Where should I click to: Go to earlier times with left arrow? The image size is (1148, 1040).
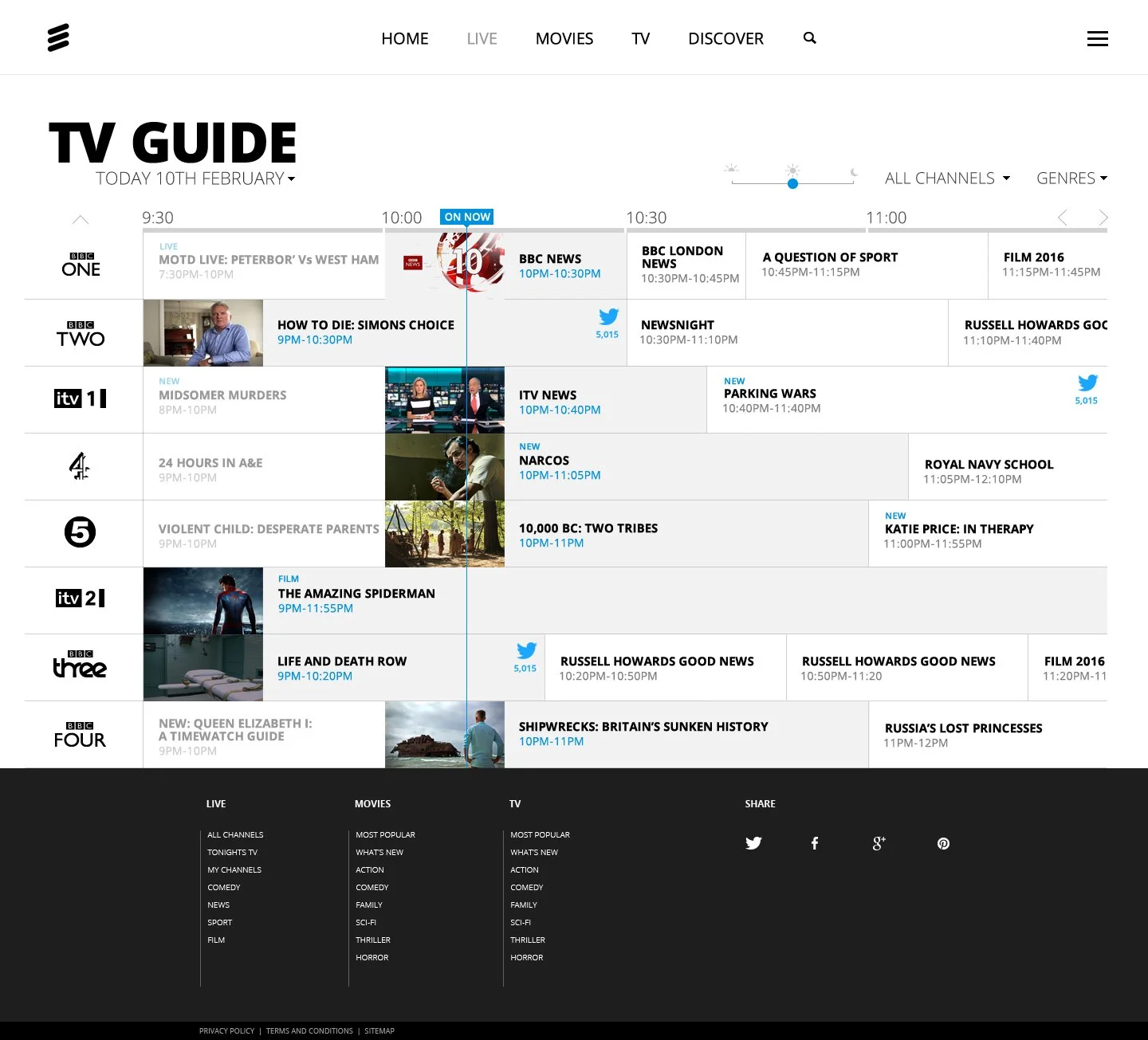1062,218
